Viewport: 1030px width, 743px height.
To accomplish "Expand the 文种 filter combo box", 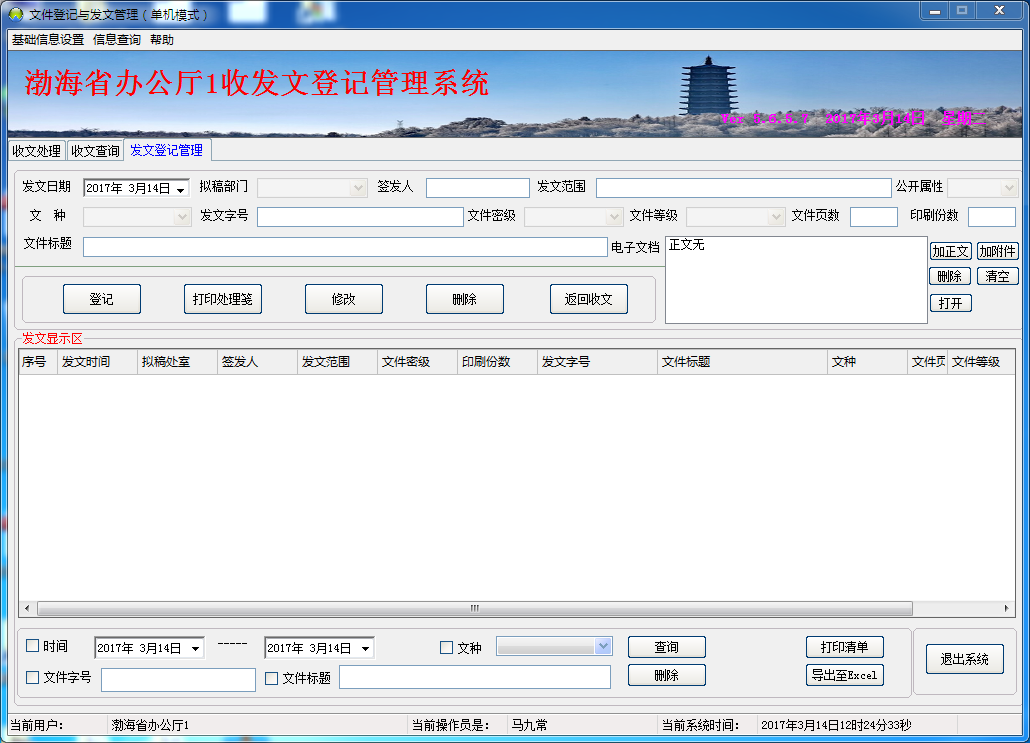I will coord(604,646).
